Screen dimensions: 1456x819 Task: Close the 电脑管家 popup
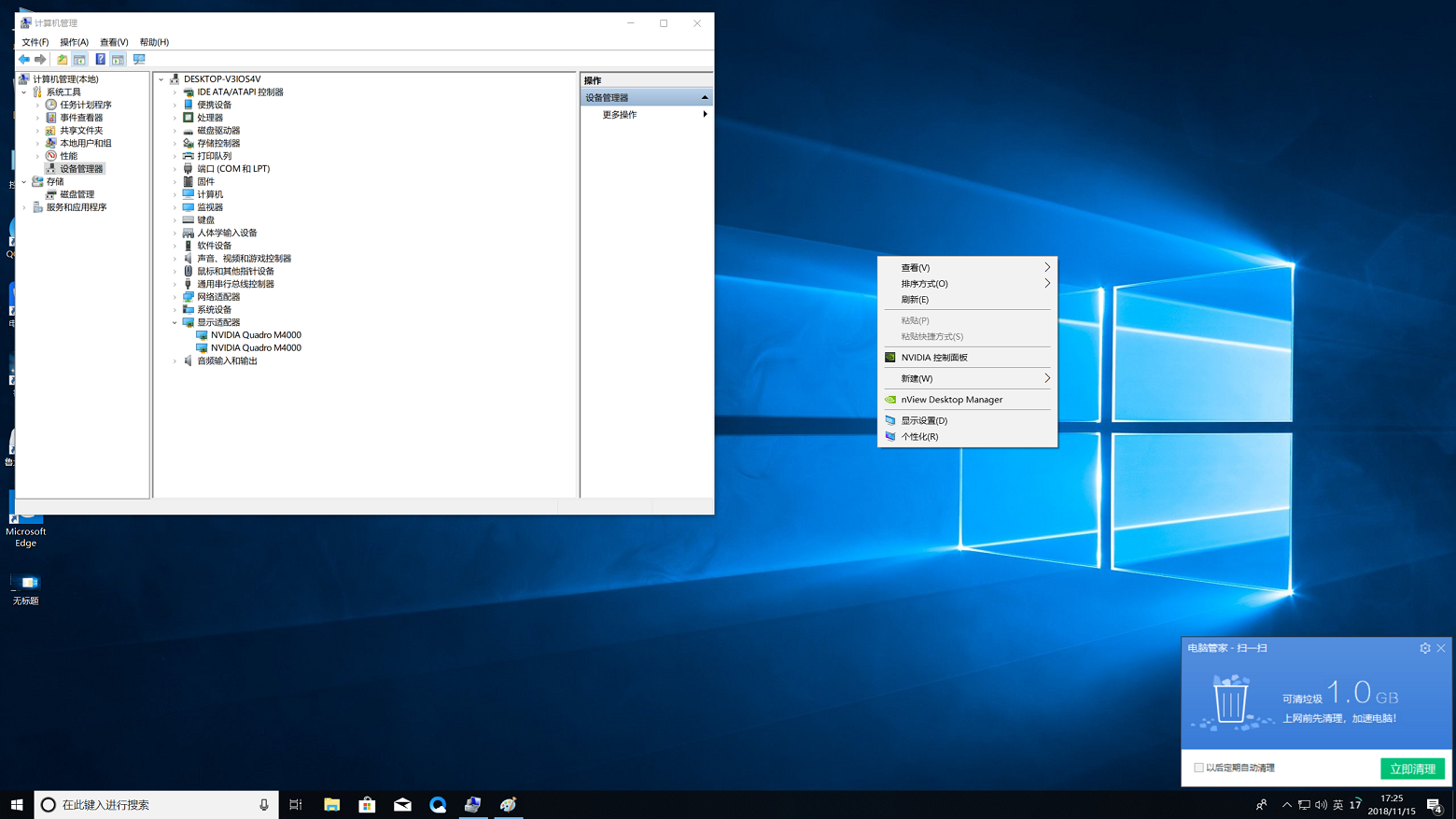1441,648
